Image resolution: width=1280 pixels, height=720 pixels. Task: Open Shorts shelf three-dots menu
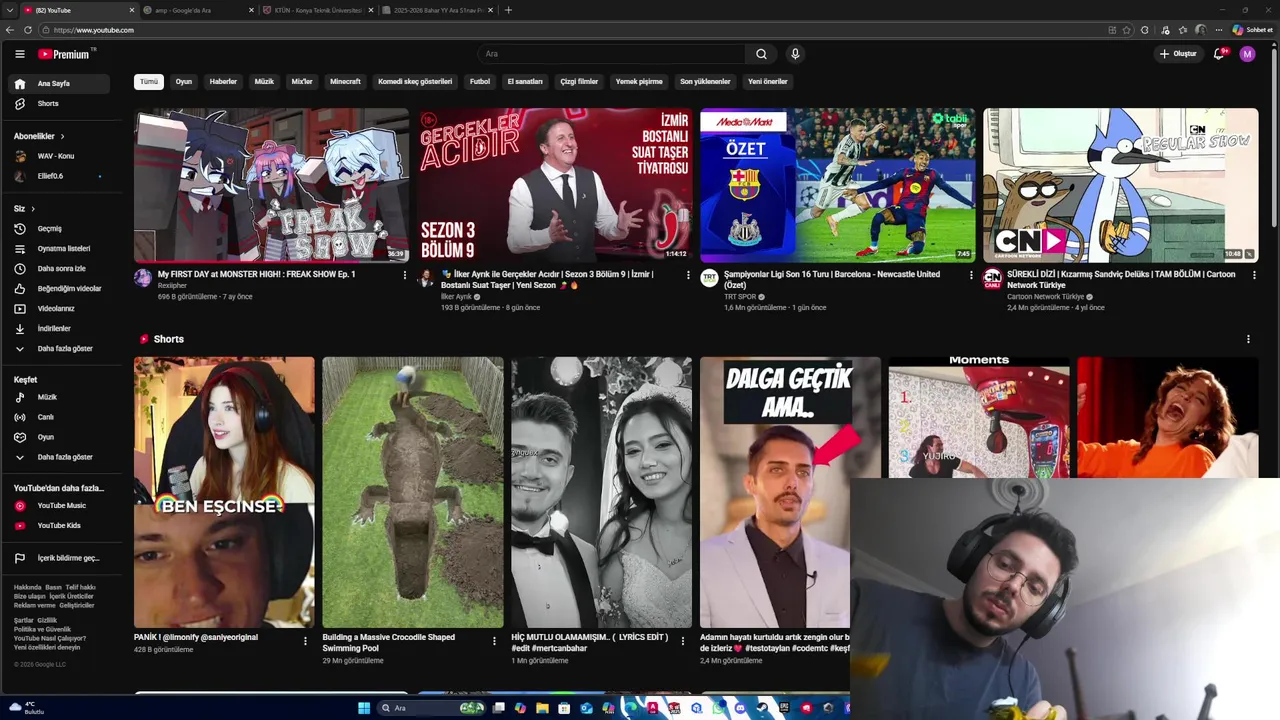click(x=1248, y=339)
